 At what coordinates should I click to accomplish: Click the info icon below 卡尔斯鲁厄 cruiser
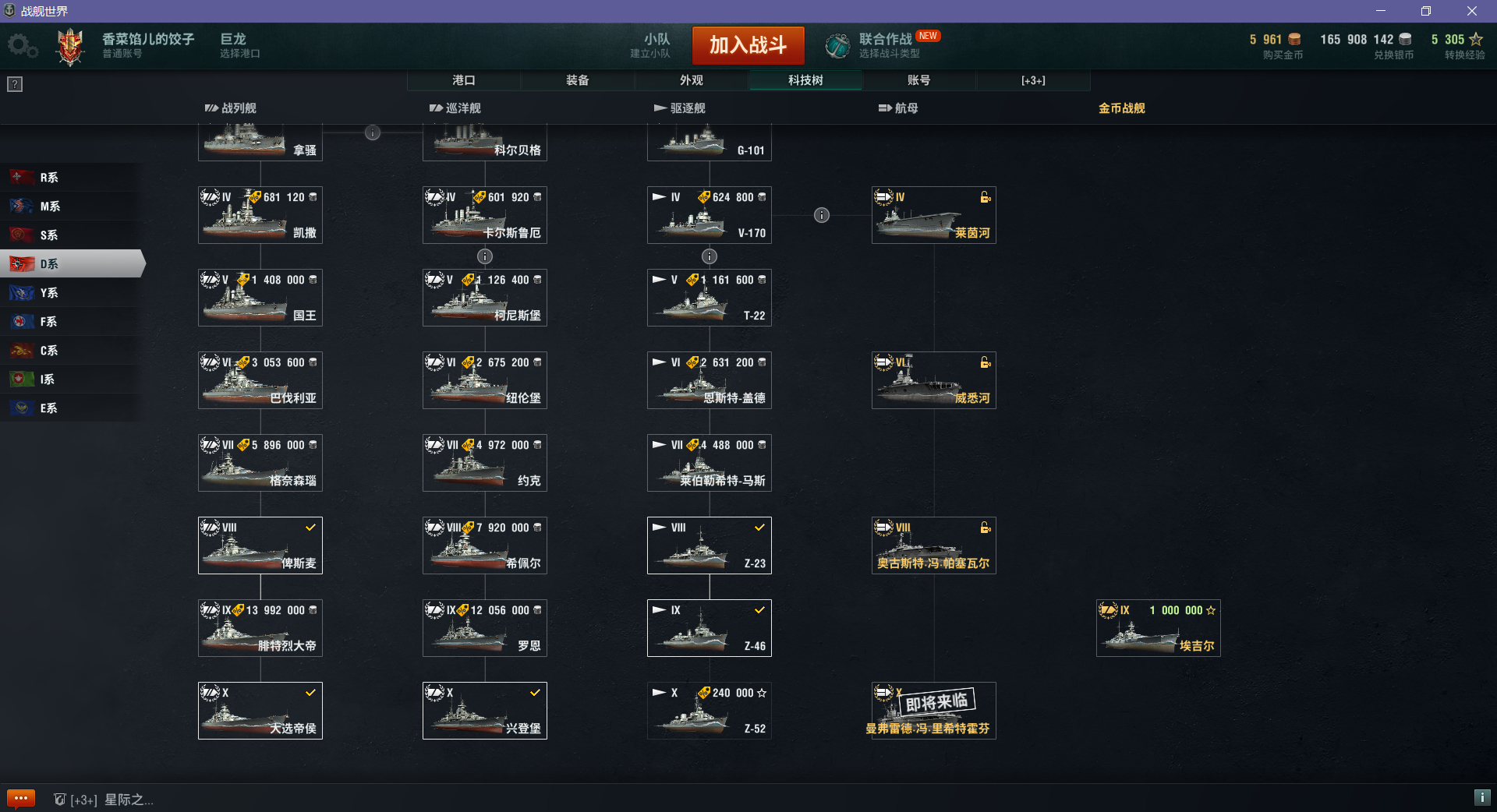click(485, 256)
